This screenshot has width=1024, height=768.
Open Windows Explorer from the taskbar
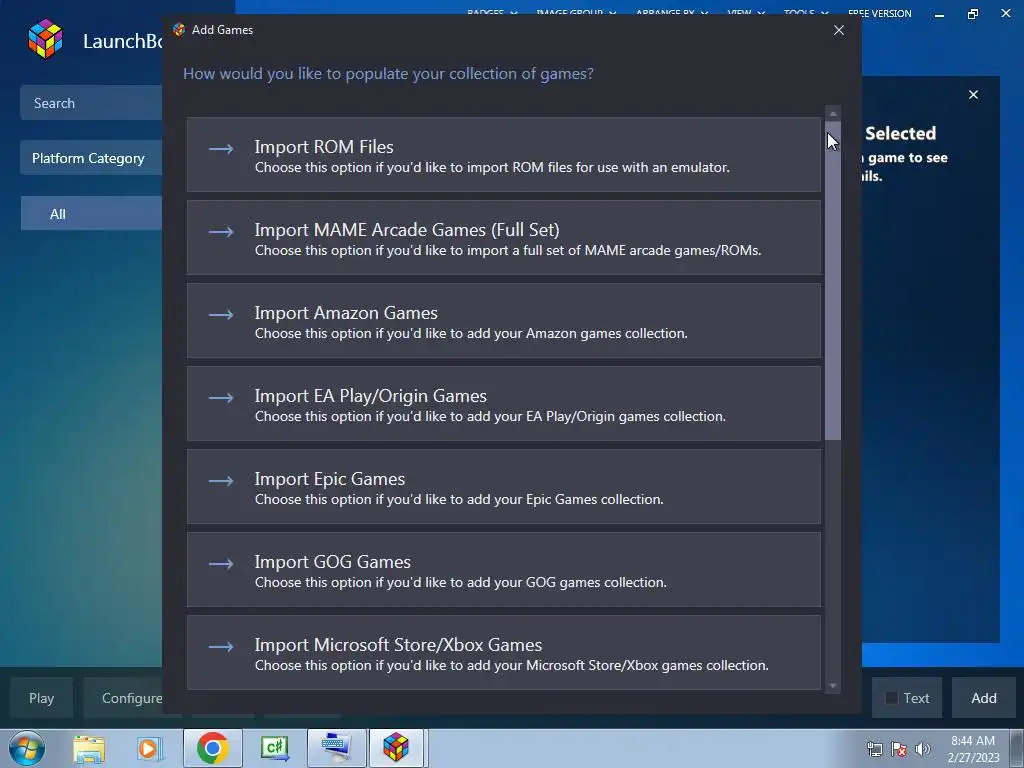(89, 748)
